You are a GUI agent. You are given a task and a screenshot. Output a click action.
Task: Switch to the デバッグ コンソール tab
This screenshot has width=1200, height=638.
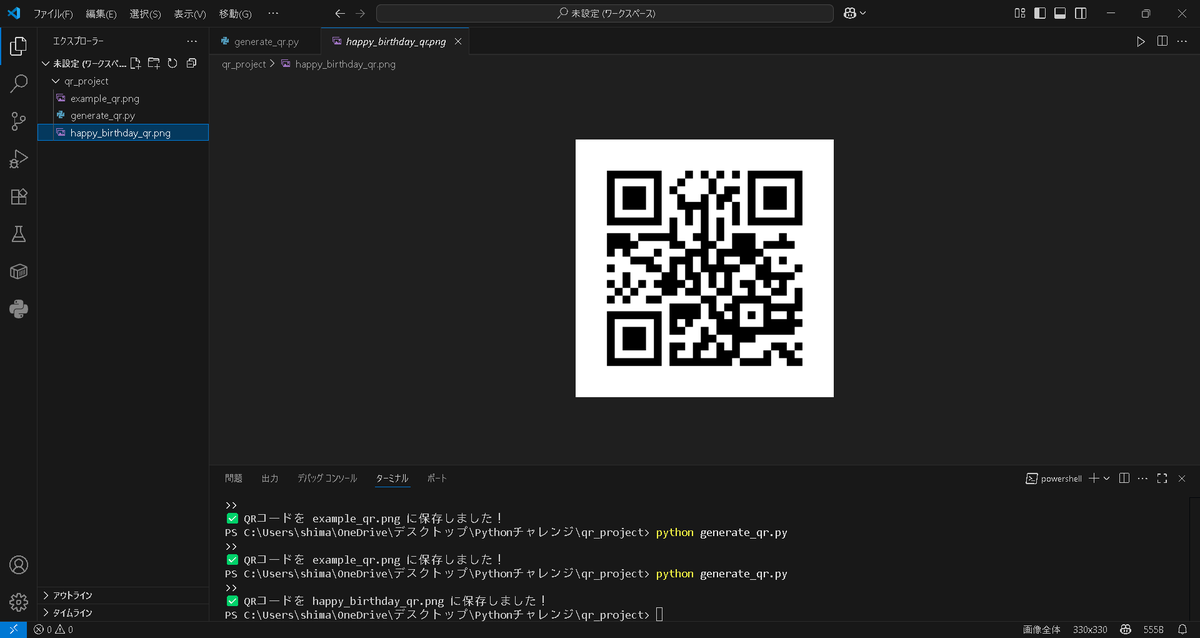[x=327, y=479]
